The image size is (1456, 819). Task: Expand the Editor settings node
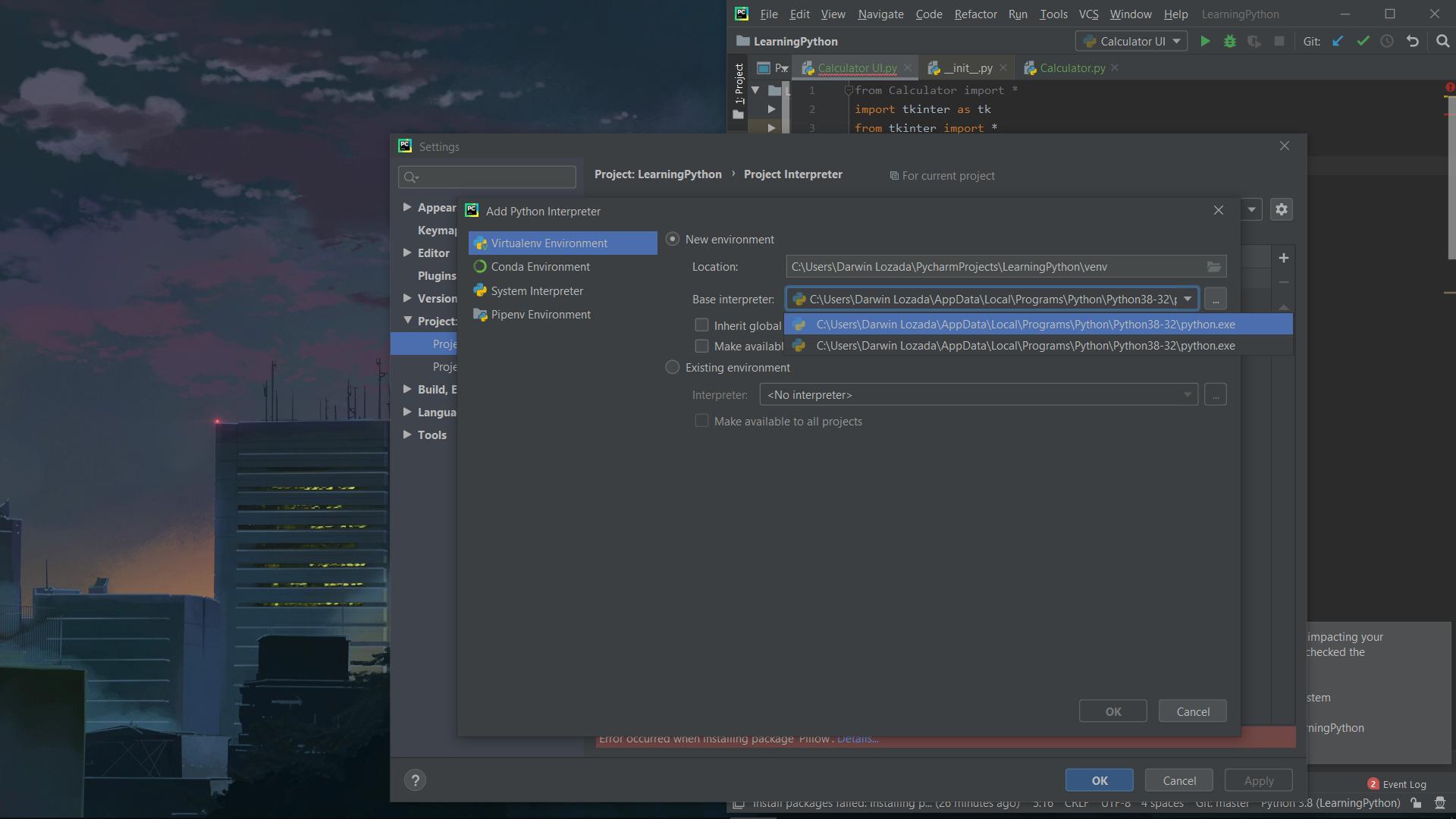tap(407, 253)
